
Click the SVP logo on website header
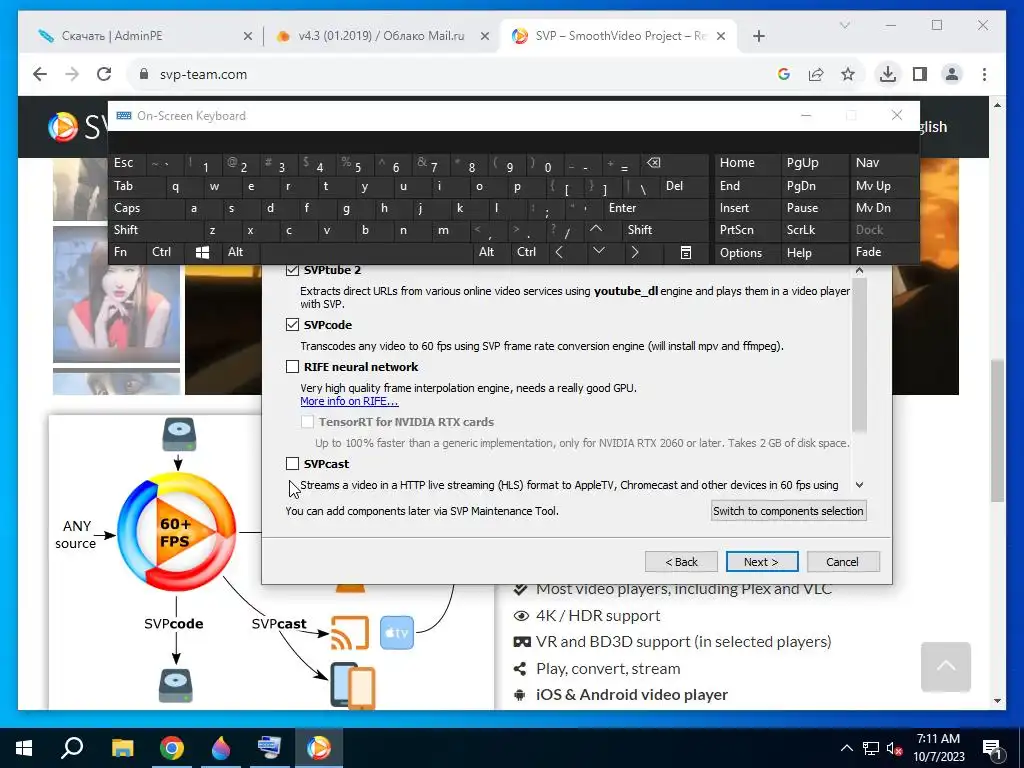click(x=63, y=127)
